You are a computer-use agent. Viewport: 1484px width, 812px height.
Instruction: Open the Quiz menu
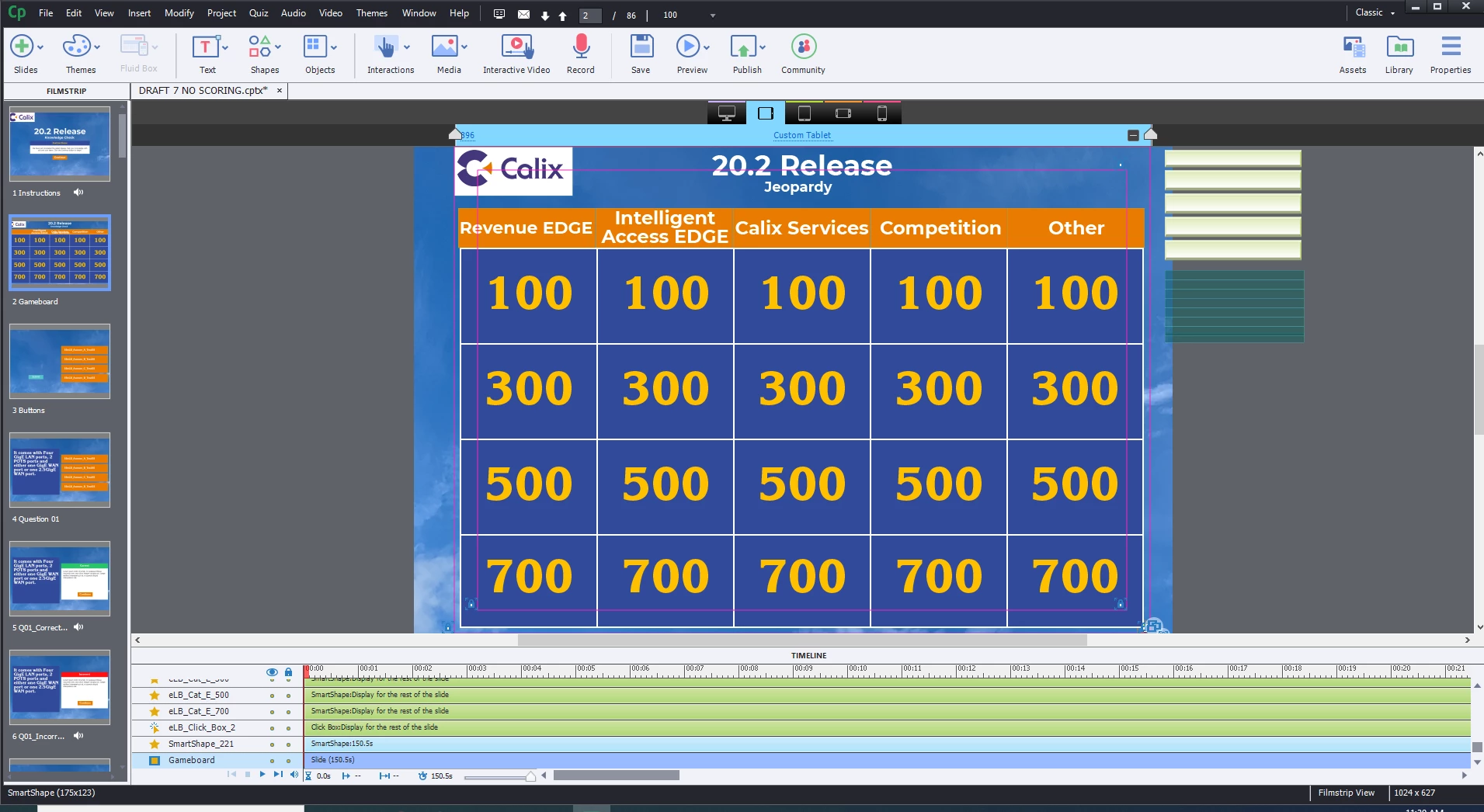click(259, 13)
